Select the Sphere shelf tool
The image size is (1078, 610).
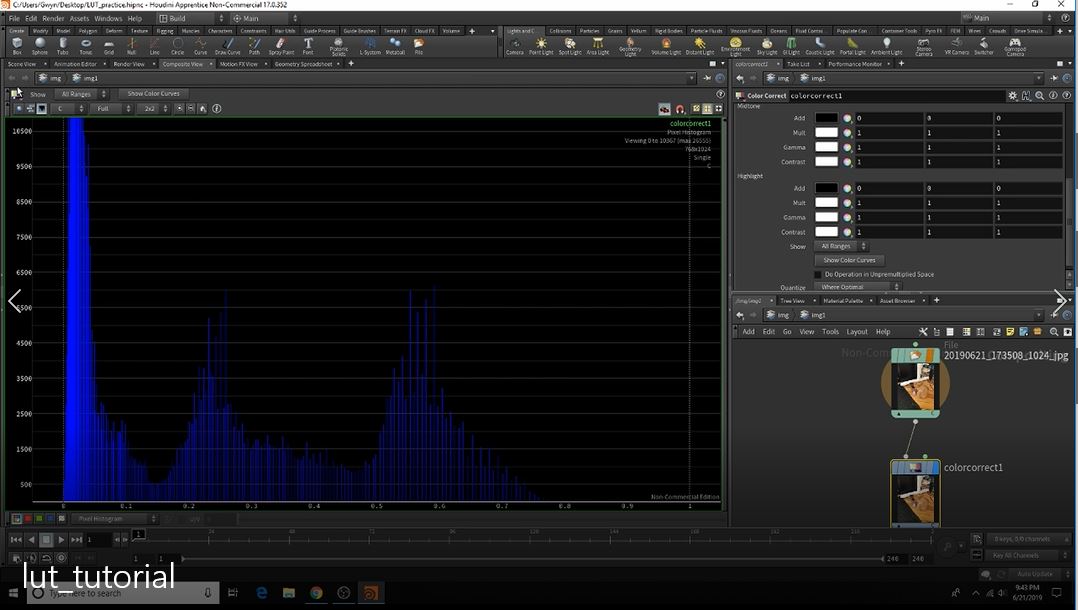click(39, 45)
